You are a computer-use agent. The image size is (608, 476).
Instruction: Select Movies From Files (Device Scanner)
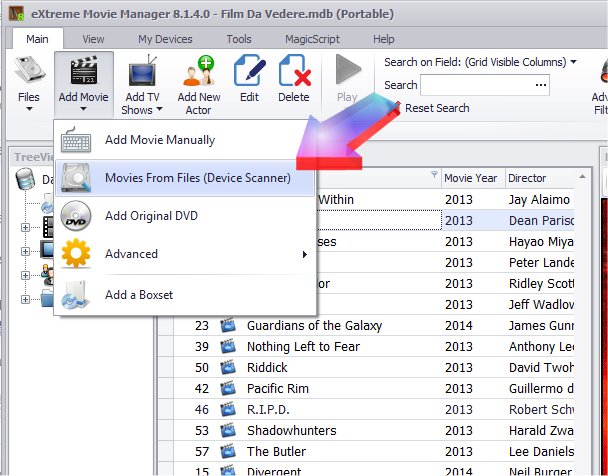pos(197,178)
